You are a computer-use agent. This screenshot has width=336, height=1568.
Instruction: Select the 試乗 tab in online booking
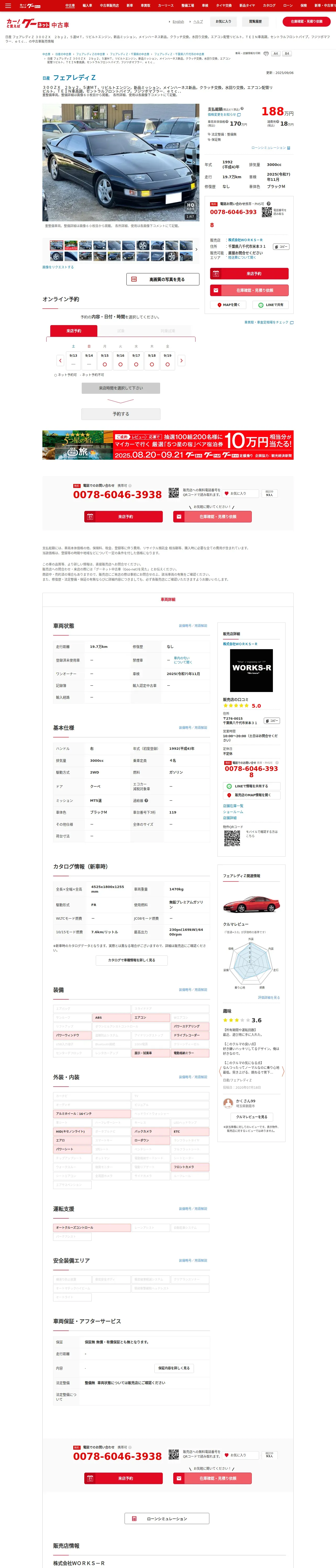pyautogui.click(x=121, y=331)
